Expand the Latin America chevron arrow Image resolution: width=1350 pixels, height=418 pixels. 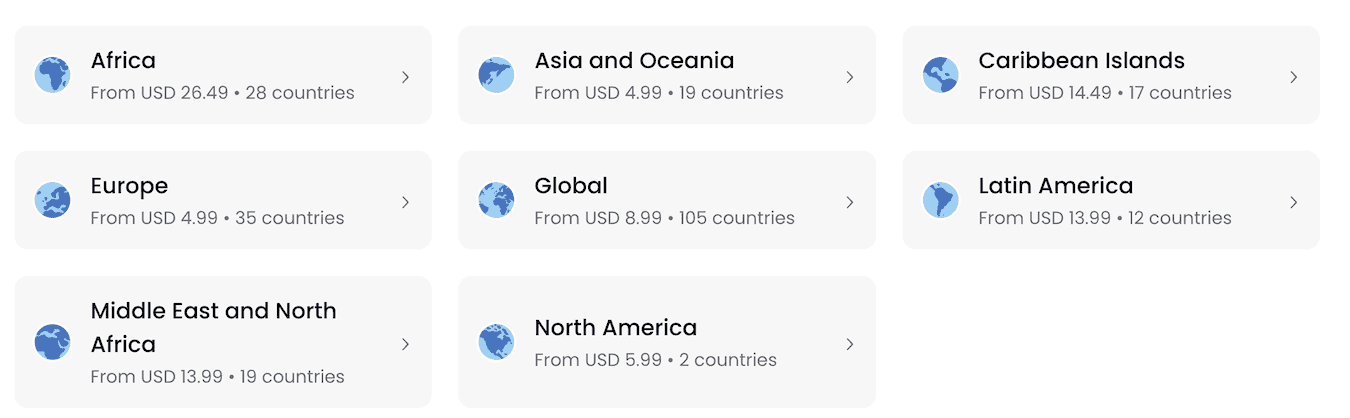click(1293, 202)
